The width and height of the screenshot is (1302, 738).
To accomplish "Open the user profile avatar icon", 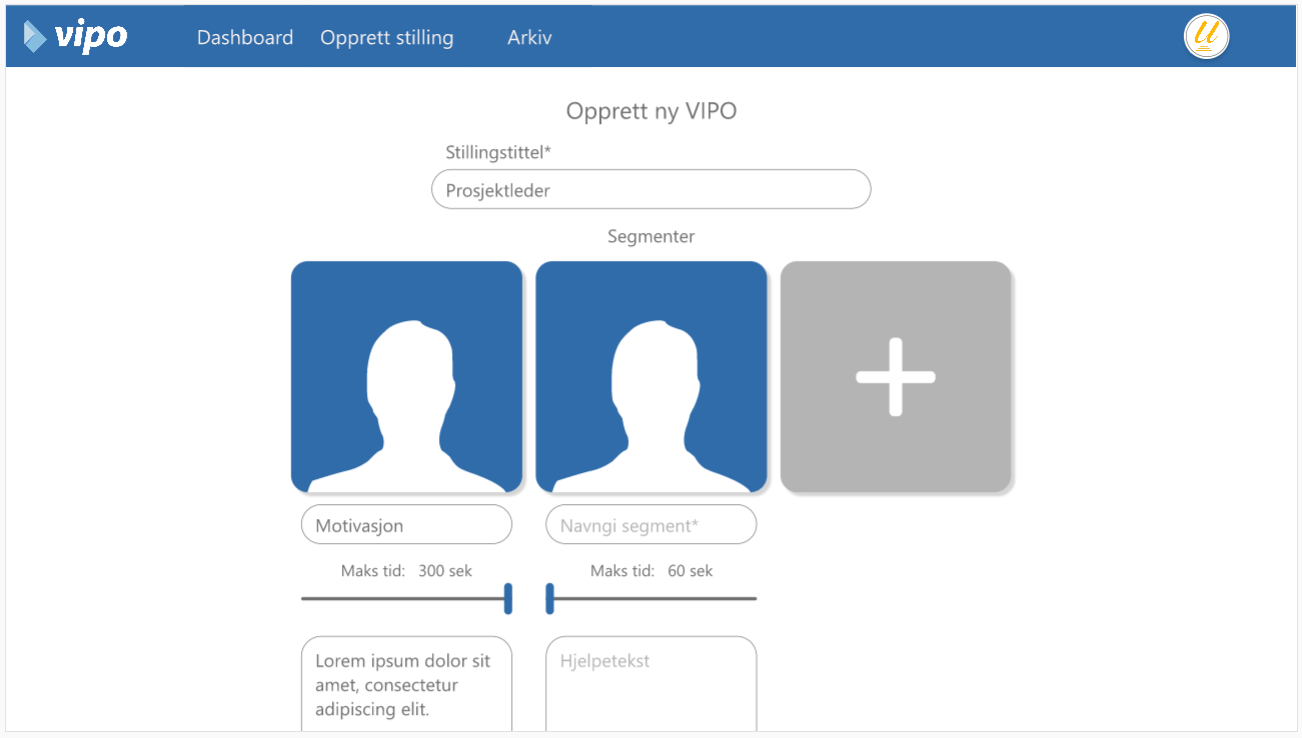I will coord(1206,37).
